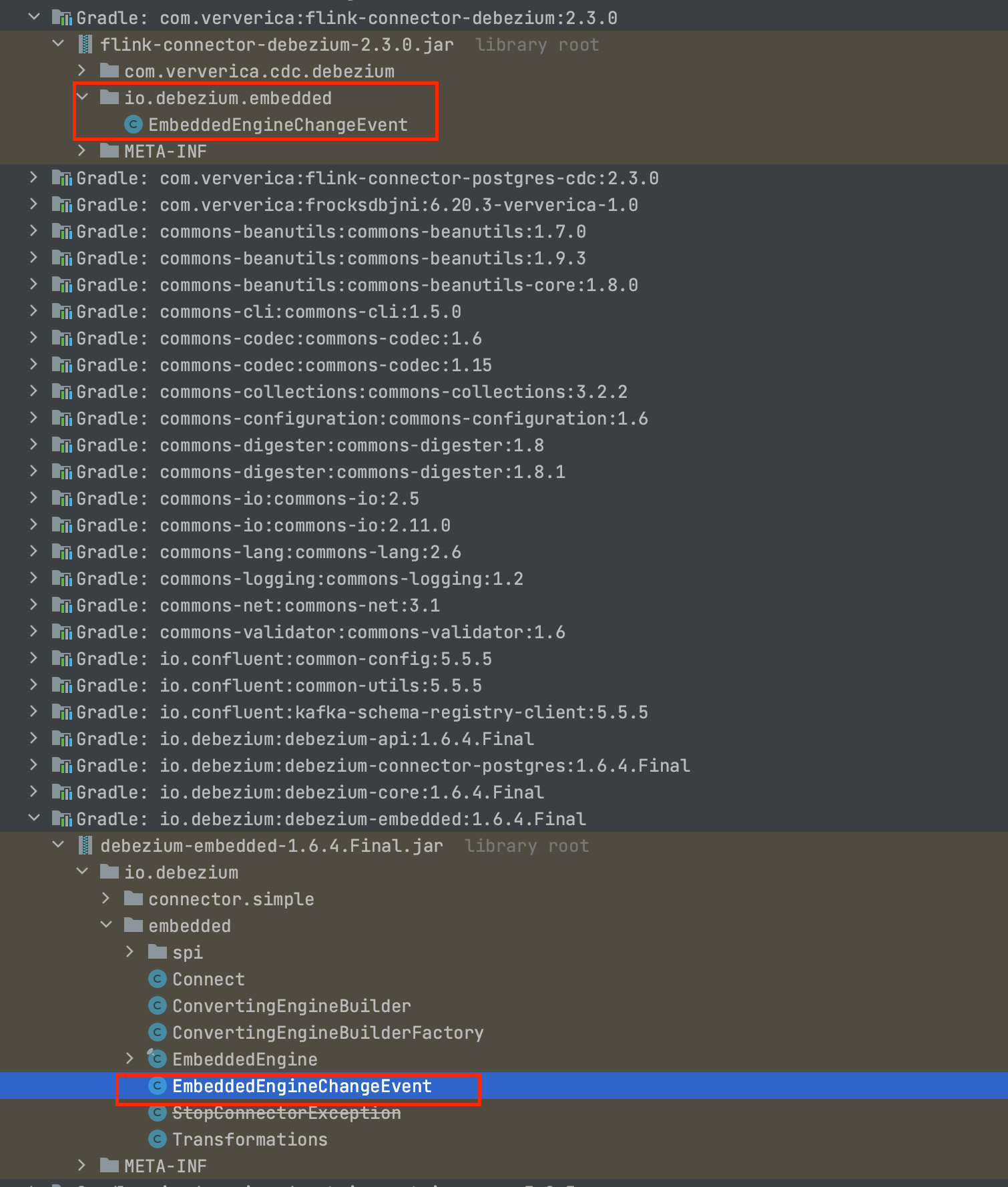Click library icon of debezium-api:1.6.4.Final
The width and height of the screenshot is (1008, 1187).
click(62, 739)
